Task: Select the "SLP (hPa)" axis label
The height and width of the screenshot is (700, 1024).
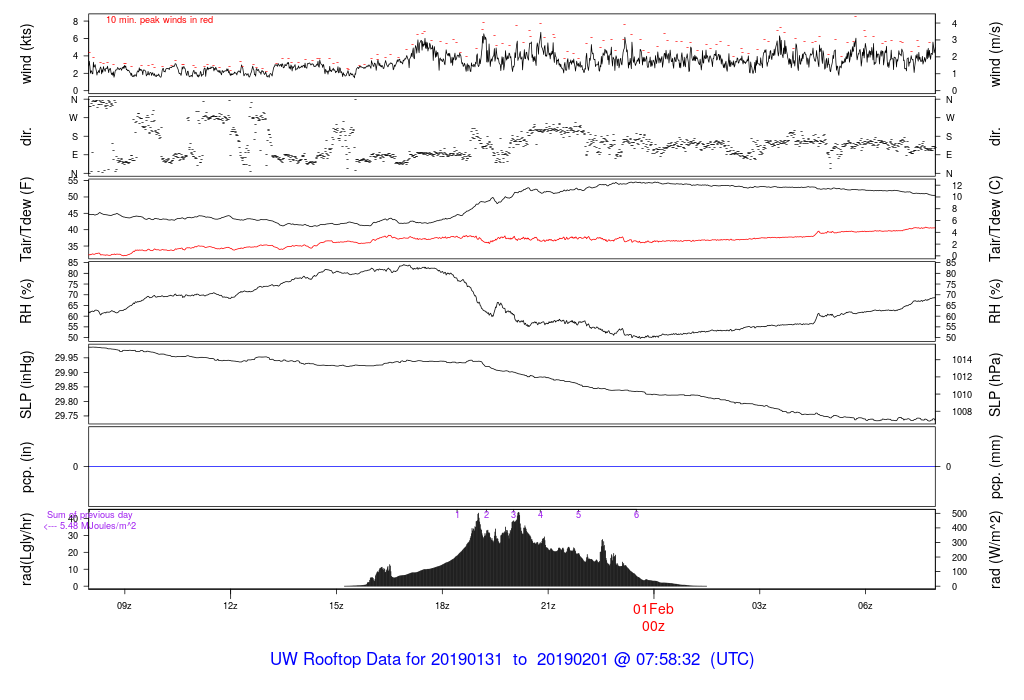Action: (x=995, y=385)
